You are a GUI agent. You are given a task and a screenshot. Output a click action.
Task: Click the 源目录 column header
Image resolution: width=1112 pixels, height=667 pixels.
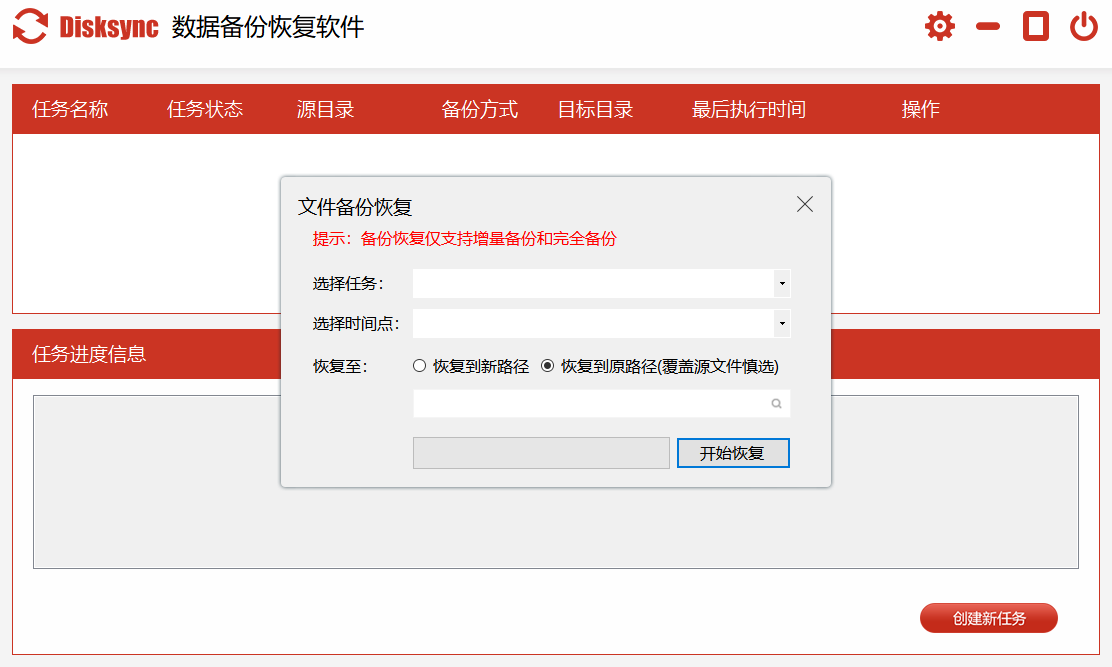(x=325, y=109)
